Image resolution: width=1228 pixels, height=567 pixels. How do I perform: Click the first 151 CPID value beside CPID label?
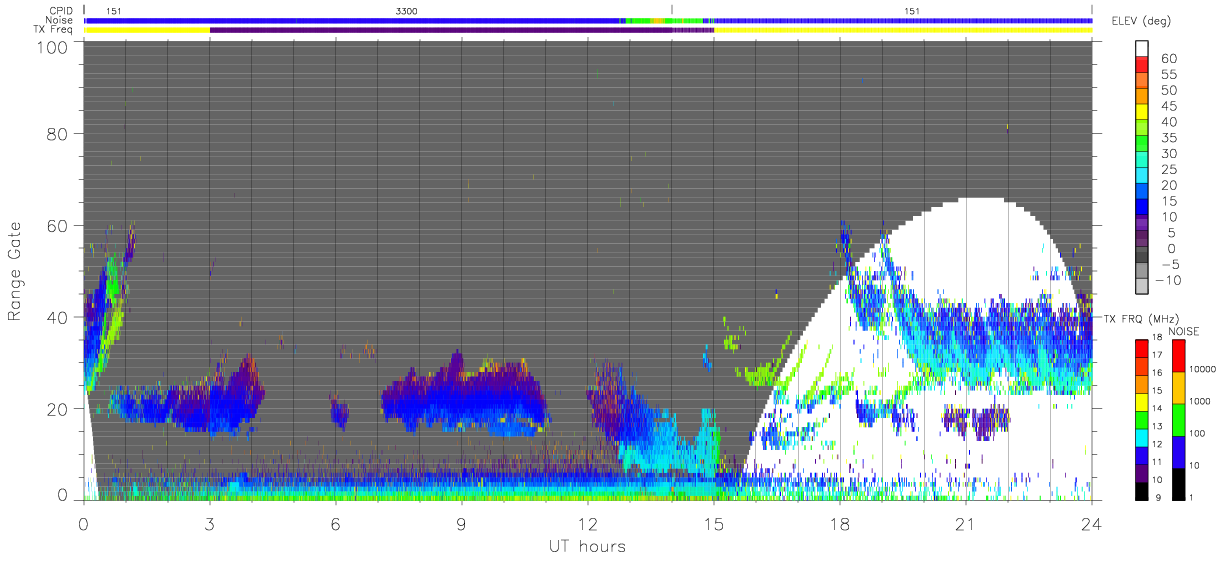point(113,10)
